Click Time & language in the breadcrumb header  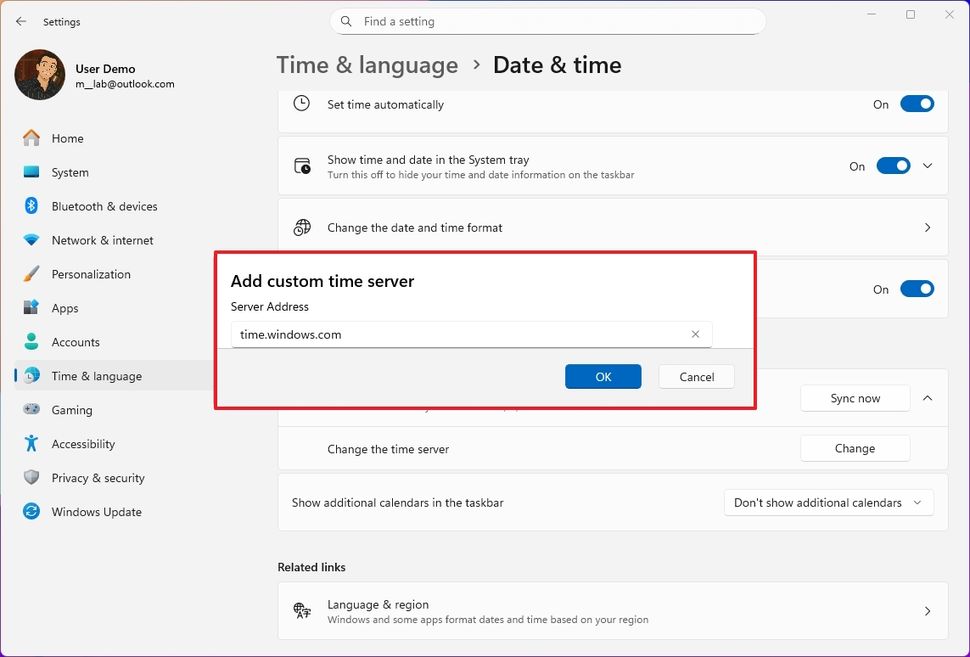(x=367, y=64)
